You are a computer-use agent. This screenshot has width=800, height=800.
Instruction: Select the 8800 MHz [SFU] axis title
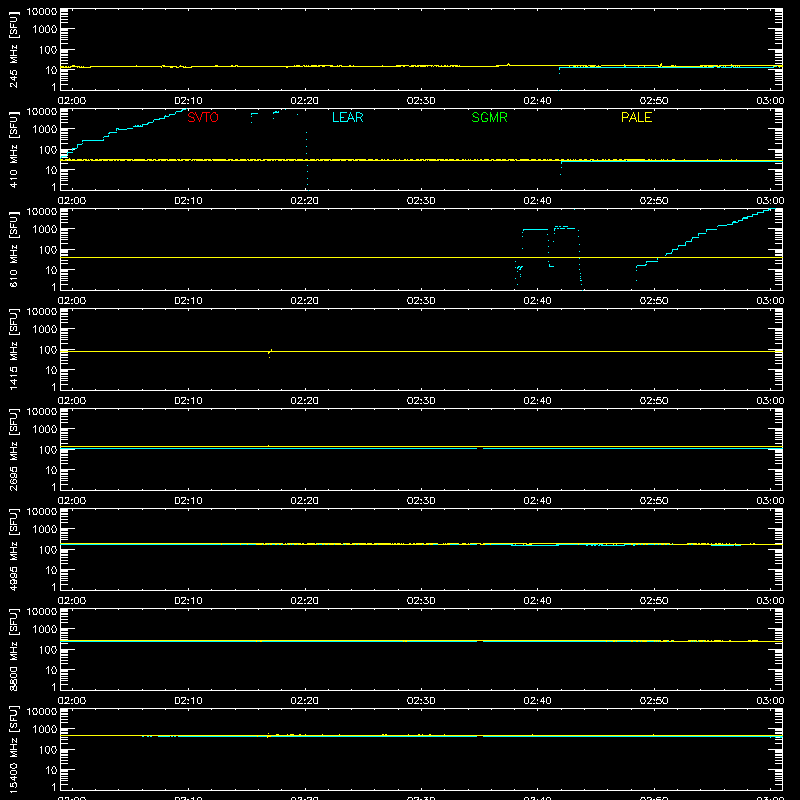pyautogui.click(x=13, y=649)
